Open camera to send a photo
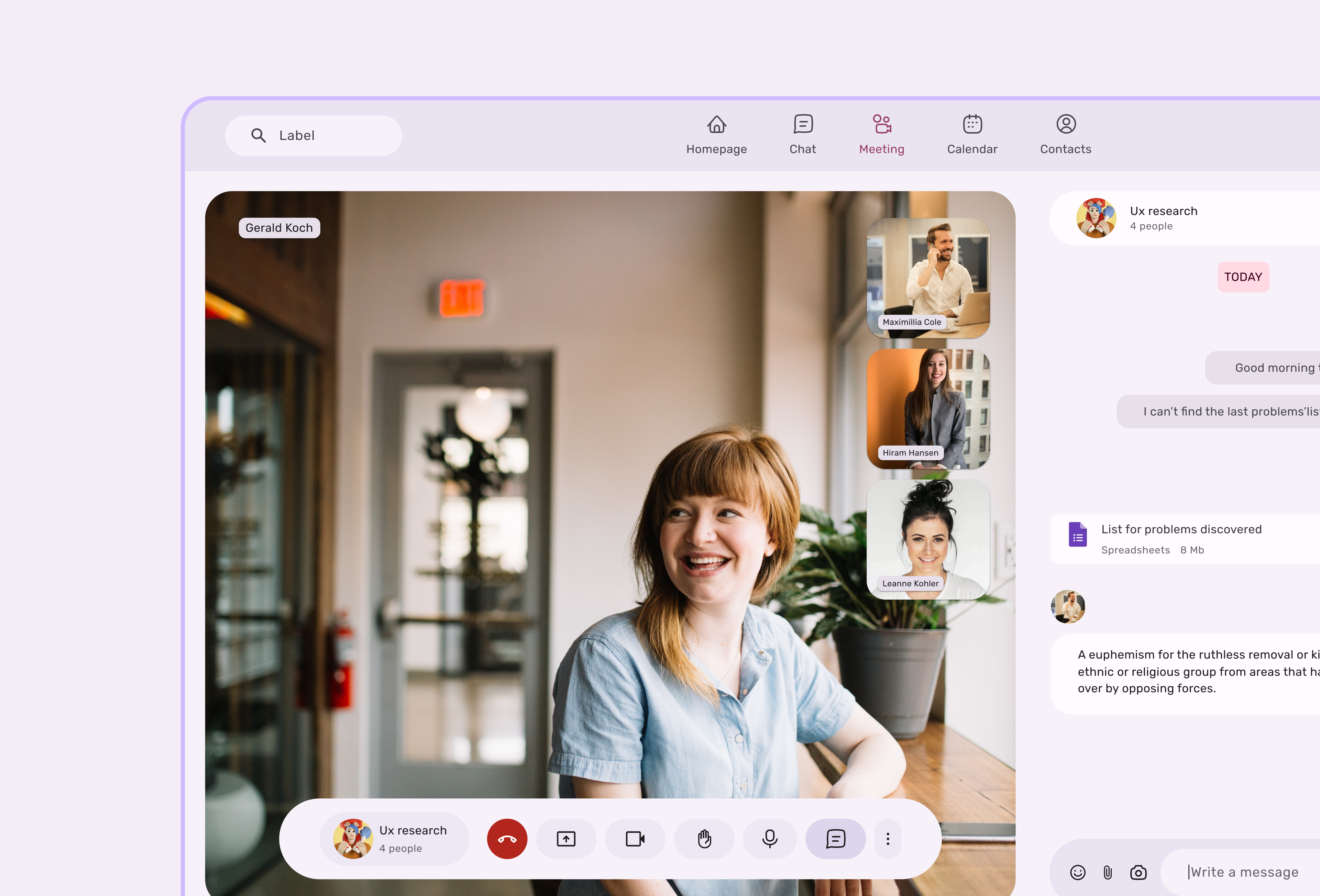 [x=1138, y=872]
